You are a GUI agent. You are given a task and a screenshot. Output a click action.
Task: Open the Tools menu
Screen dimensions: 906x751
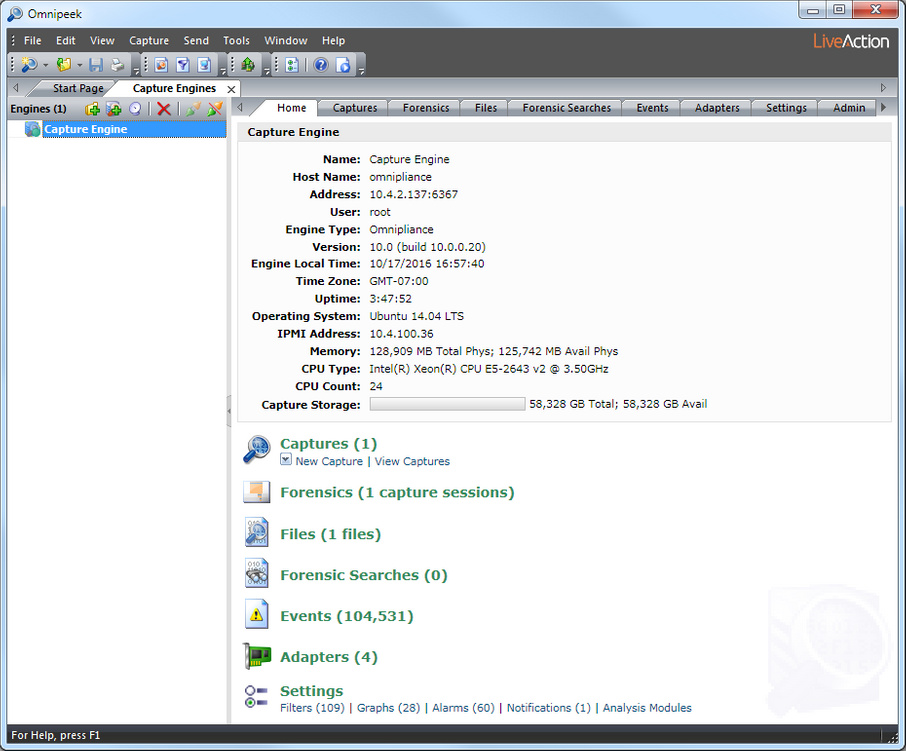[236, 40]
